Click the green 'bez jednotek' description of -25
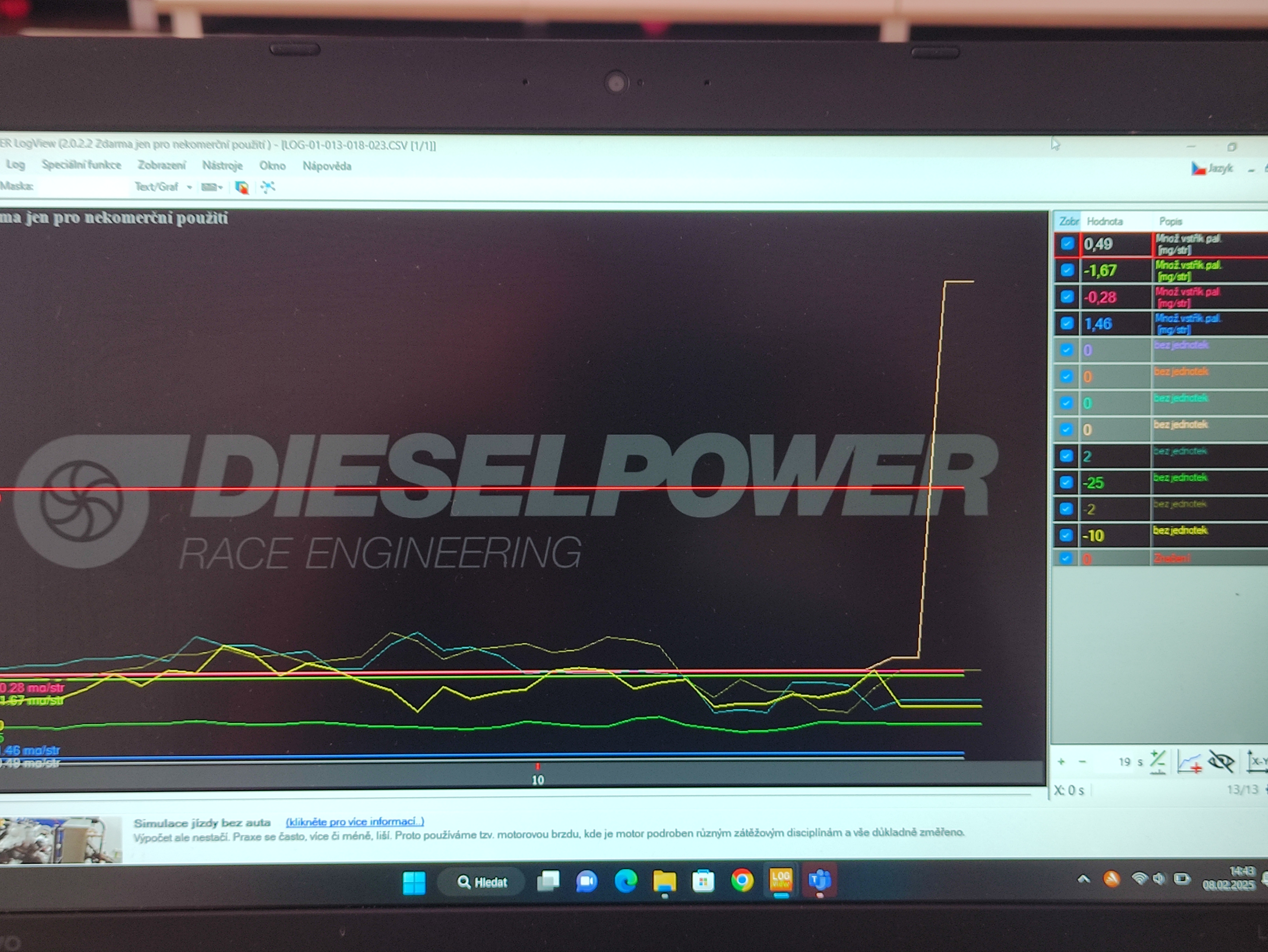Viewport: 1268px width, 952px height. click(x=1180, y=477)
